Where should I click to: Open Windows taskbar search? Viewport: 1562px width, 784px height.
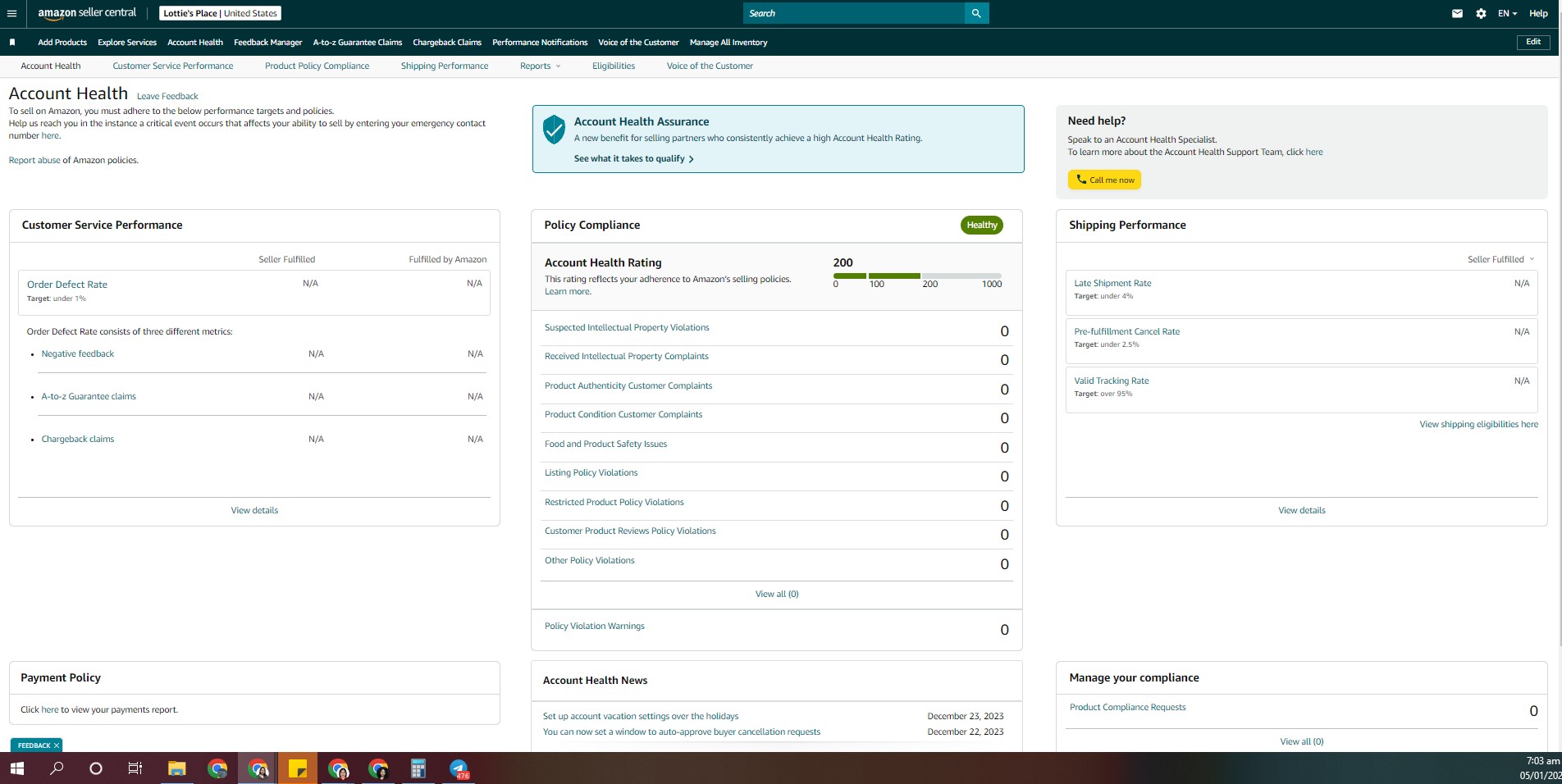57,768
